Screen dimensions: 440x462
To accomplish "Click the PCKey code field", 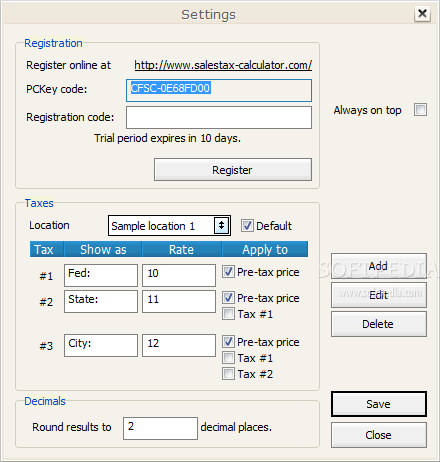I will [x=219, y=90].
